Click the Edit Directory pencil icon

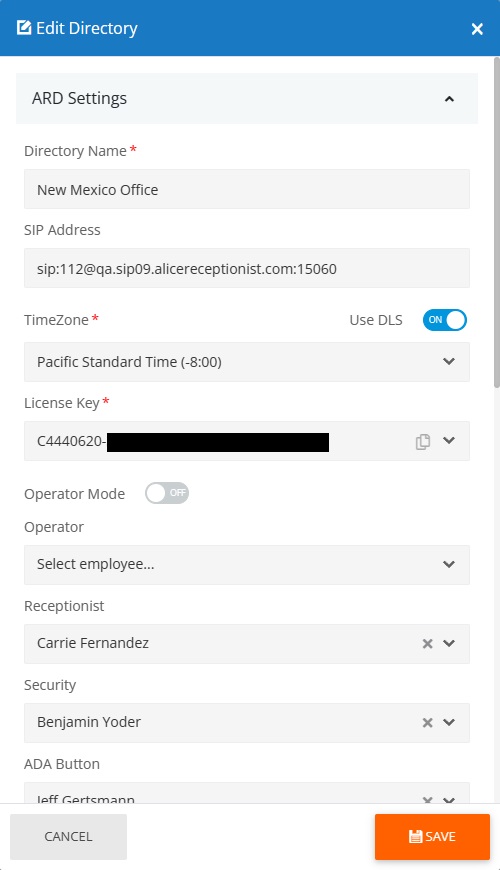(x=24, y=28)
